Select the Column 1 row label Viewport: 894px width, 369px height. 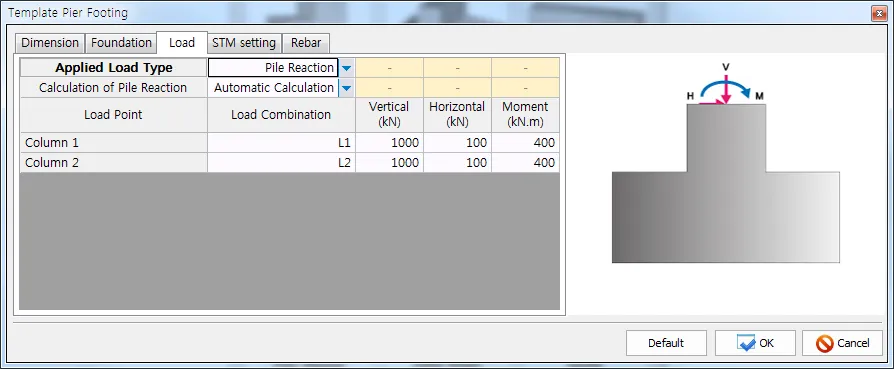[113, 143]
